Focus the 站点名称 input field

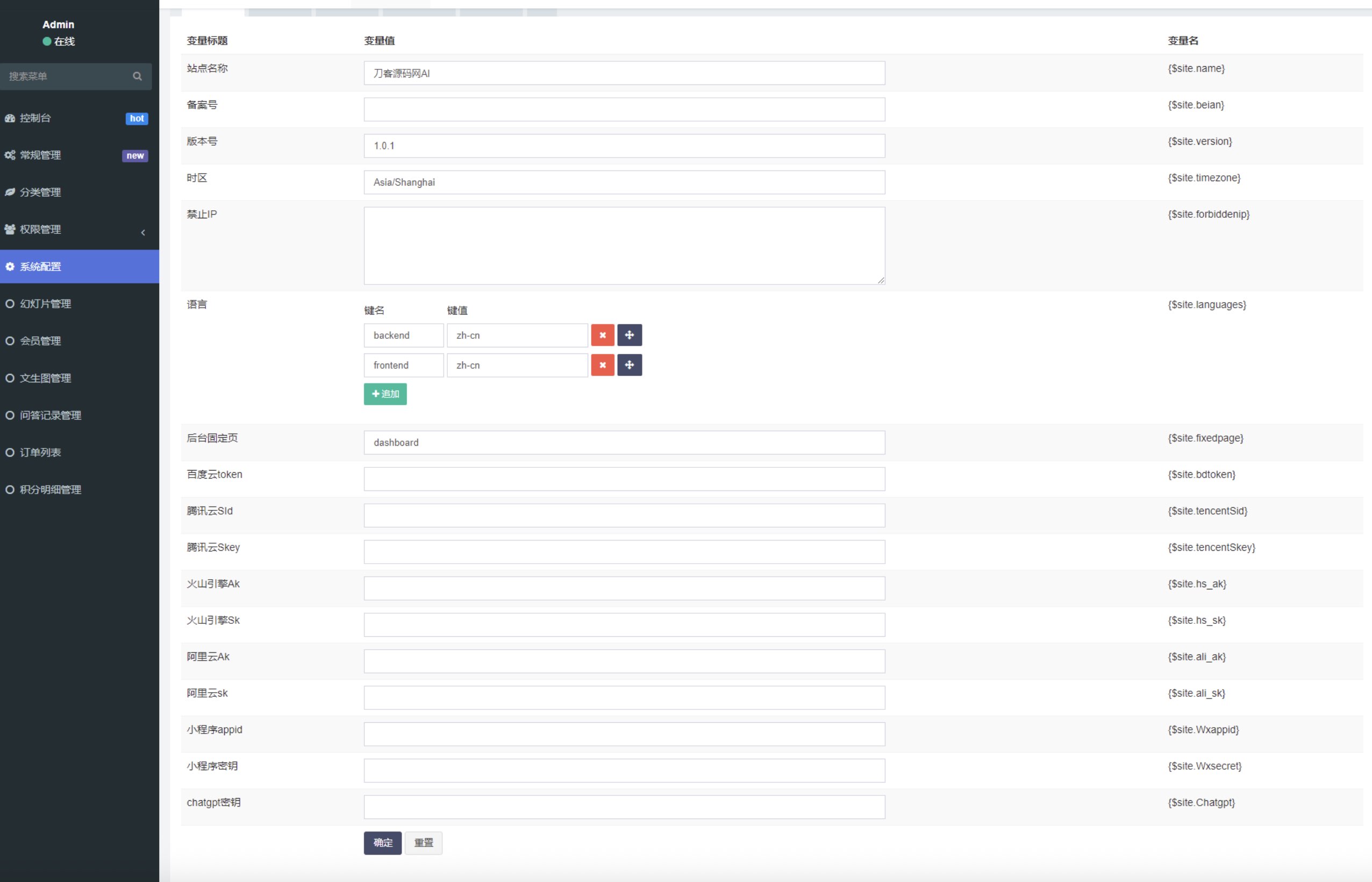[x=624, y=73]
